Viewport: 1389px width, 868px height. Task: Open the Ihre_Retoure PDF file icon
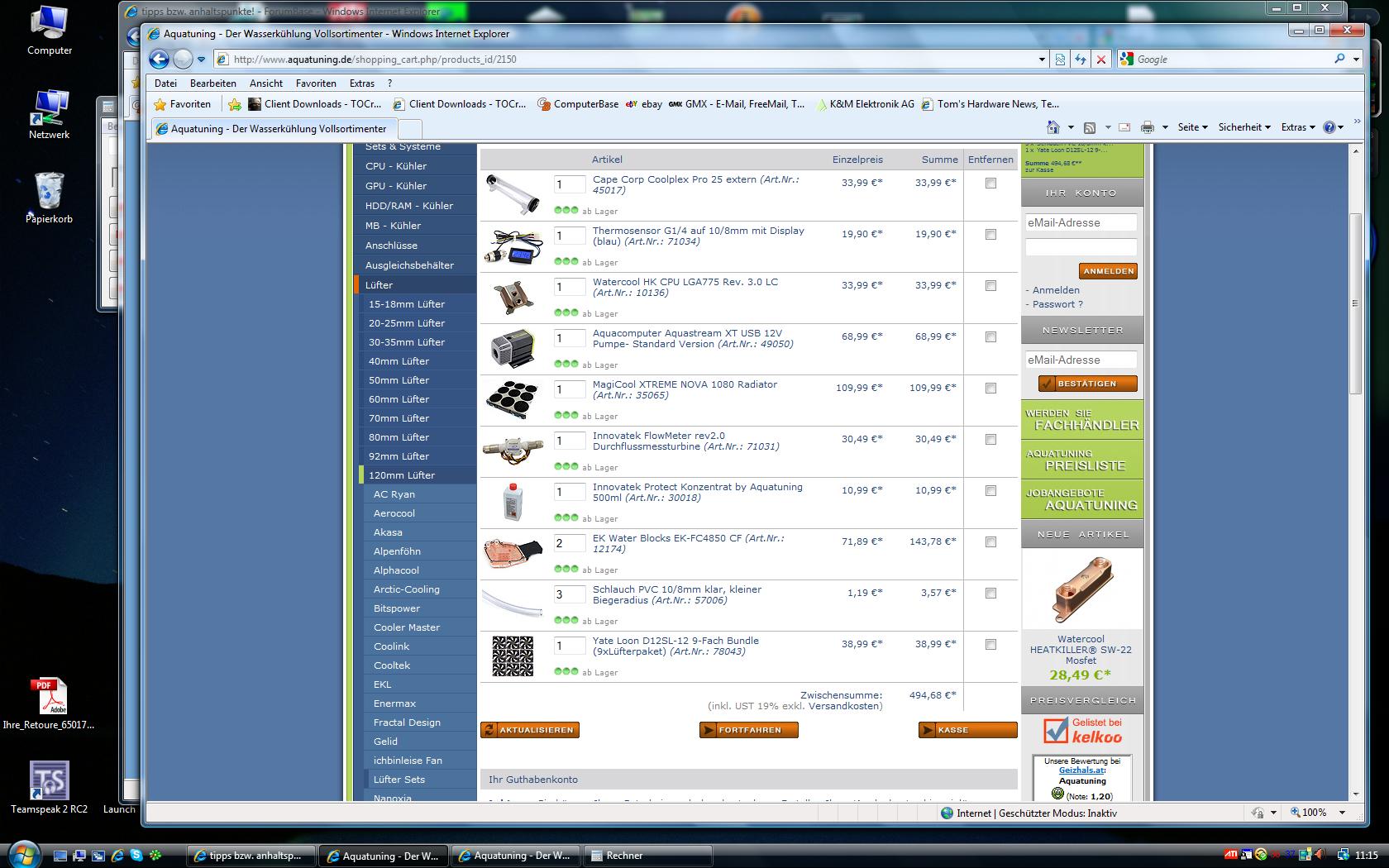coord(49,703)
